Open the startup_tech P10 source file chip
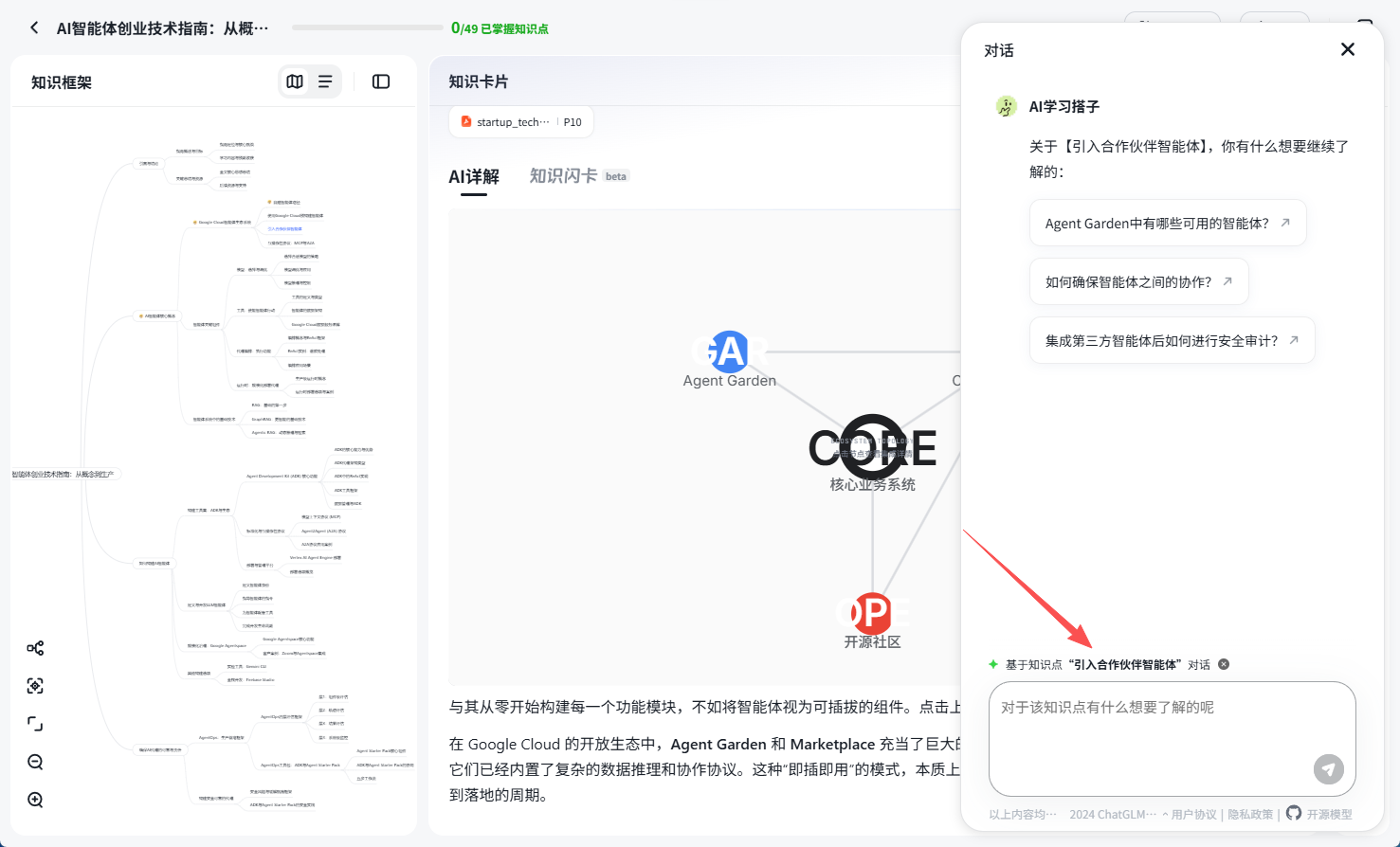 (x=520, y=122)
